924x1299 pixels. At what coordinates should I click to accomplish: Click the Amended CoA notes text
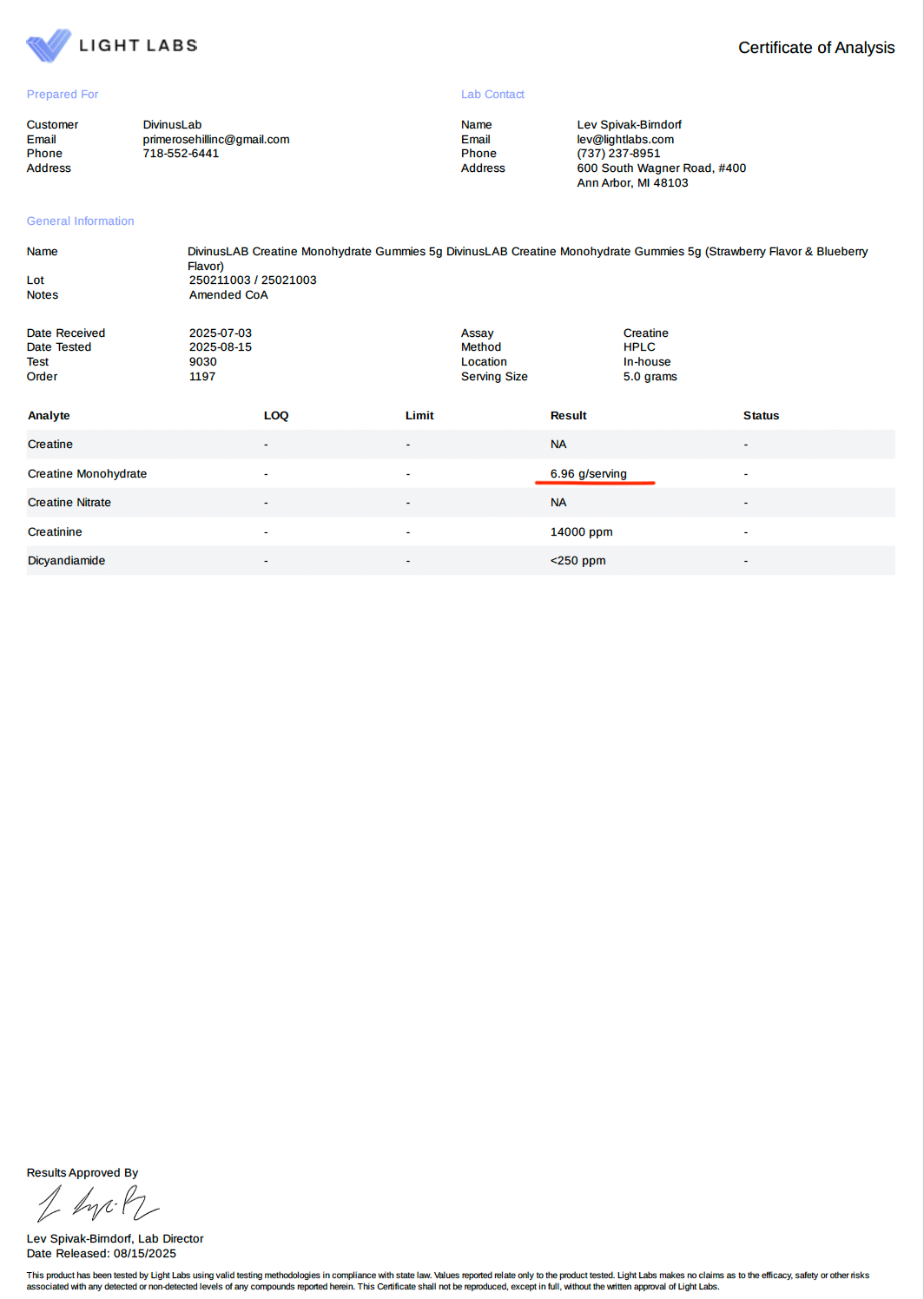tap(228, 295)
